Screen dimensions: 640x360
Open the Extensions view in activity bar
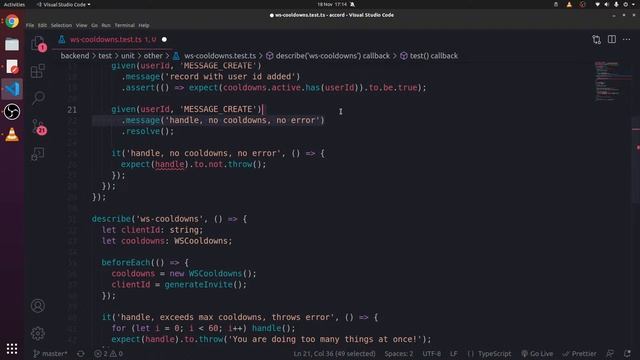tap(38, 71)
